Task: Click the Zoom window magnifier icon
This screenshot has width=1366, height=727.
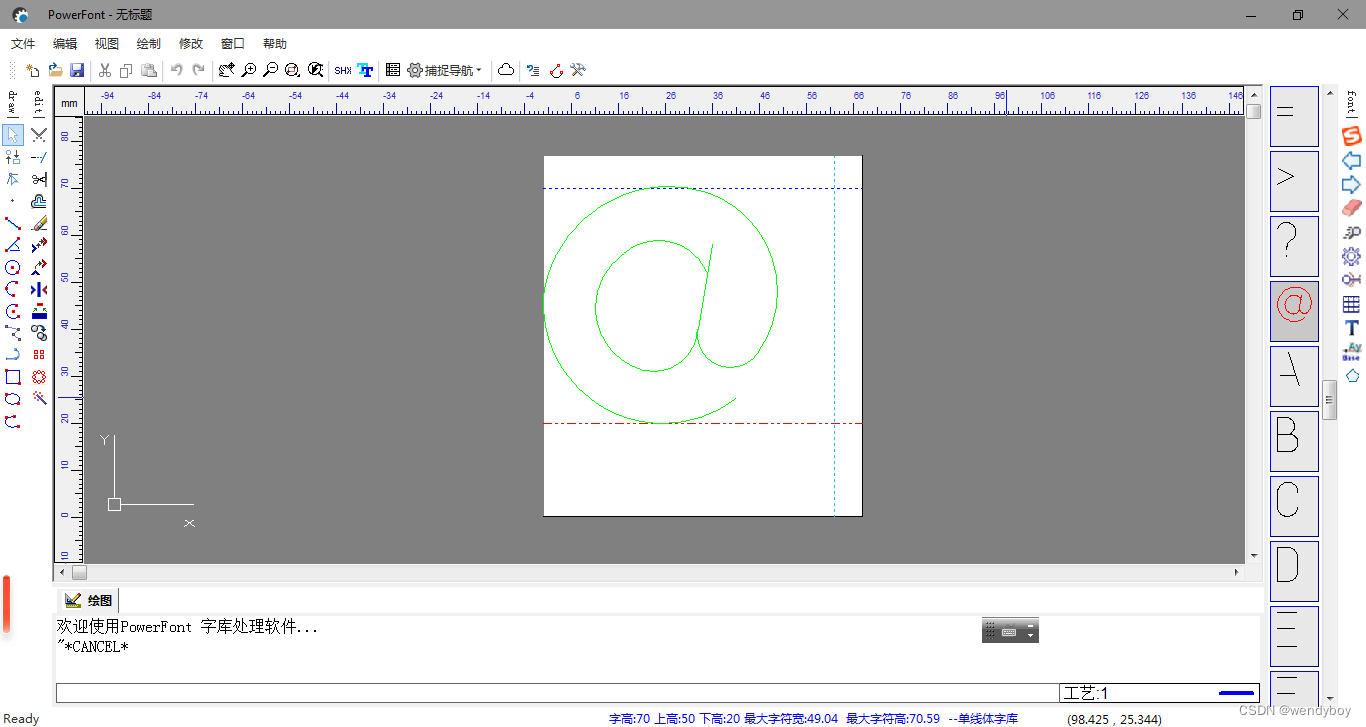Action: tap(292, 70)
